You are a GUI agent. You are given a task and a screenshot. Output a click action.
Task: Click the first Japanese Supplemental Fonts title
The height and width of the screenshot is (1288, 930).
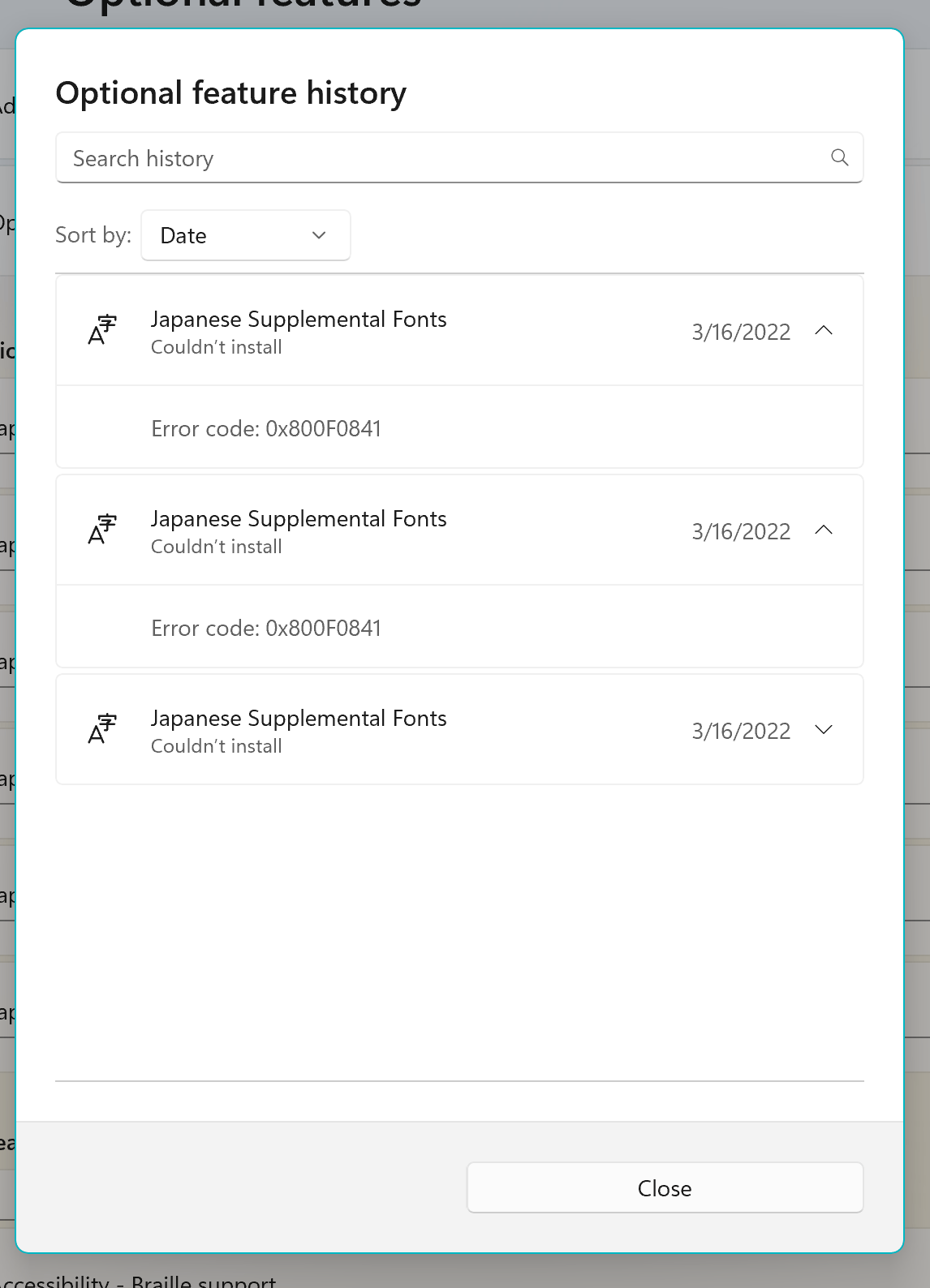(x=299, y=320)
